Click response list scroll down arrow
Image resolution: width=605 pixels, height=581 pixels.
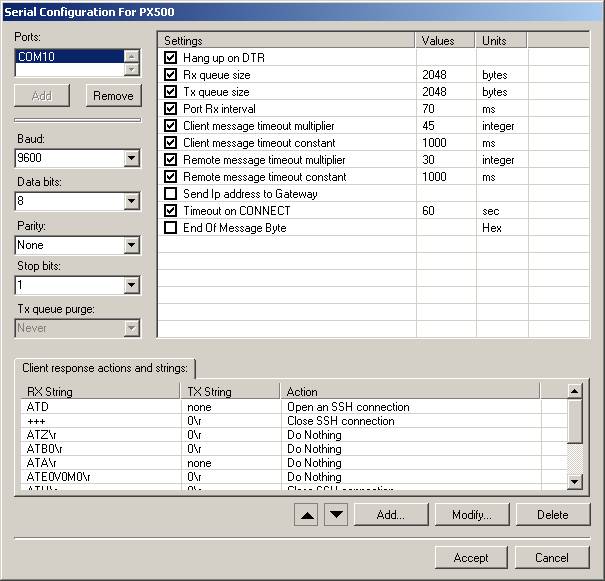574,481
